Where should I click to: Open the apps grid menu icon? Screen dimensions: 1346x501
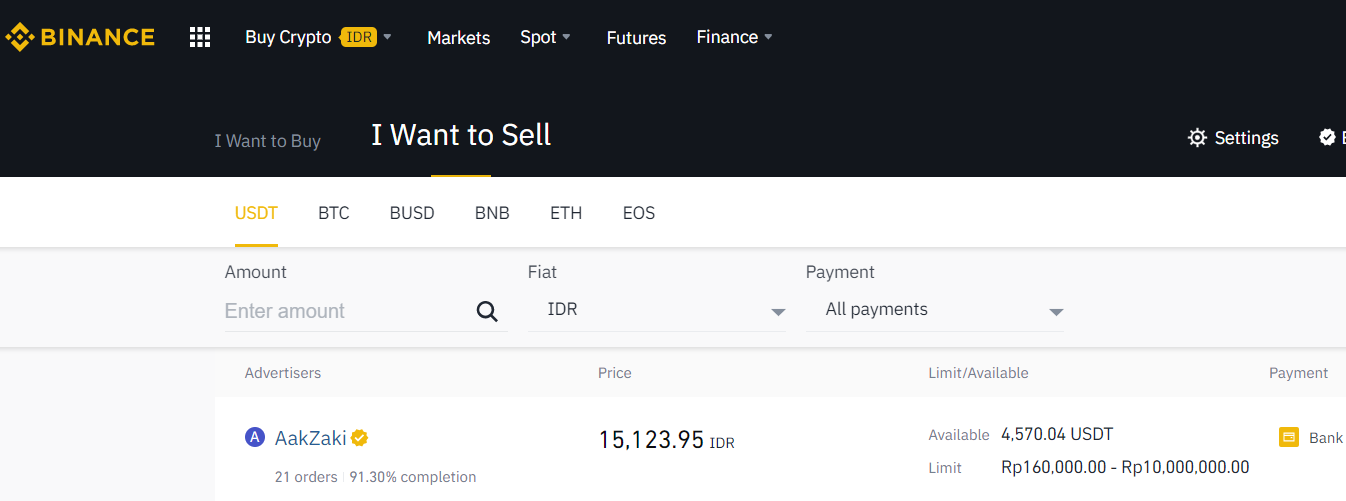click(200, 38)
